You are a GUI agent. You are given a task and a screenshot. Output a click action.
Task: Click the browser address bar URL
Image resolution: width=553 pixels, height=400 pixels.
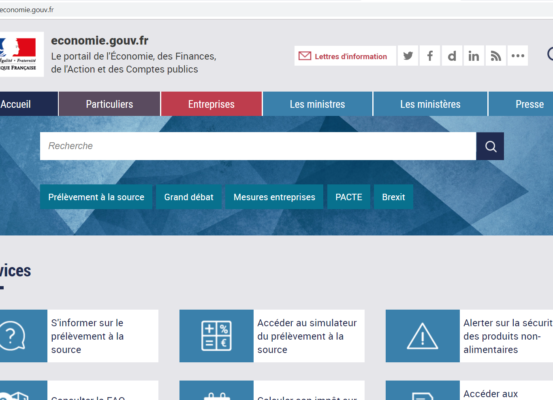pyautogui.click(x=26, y=10)
